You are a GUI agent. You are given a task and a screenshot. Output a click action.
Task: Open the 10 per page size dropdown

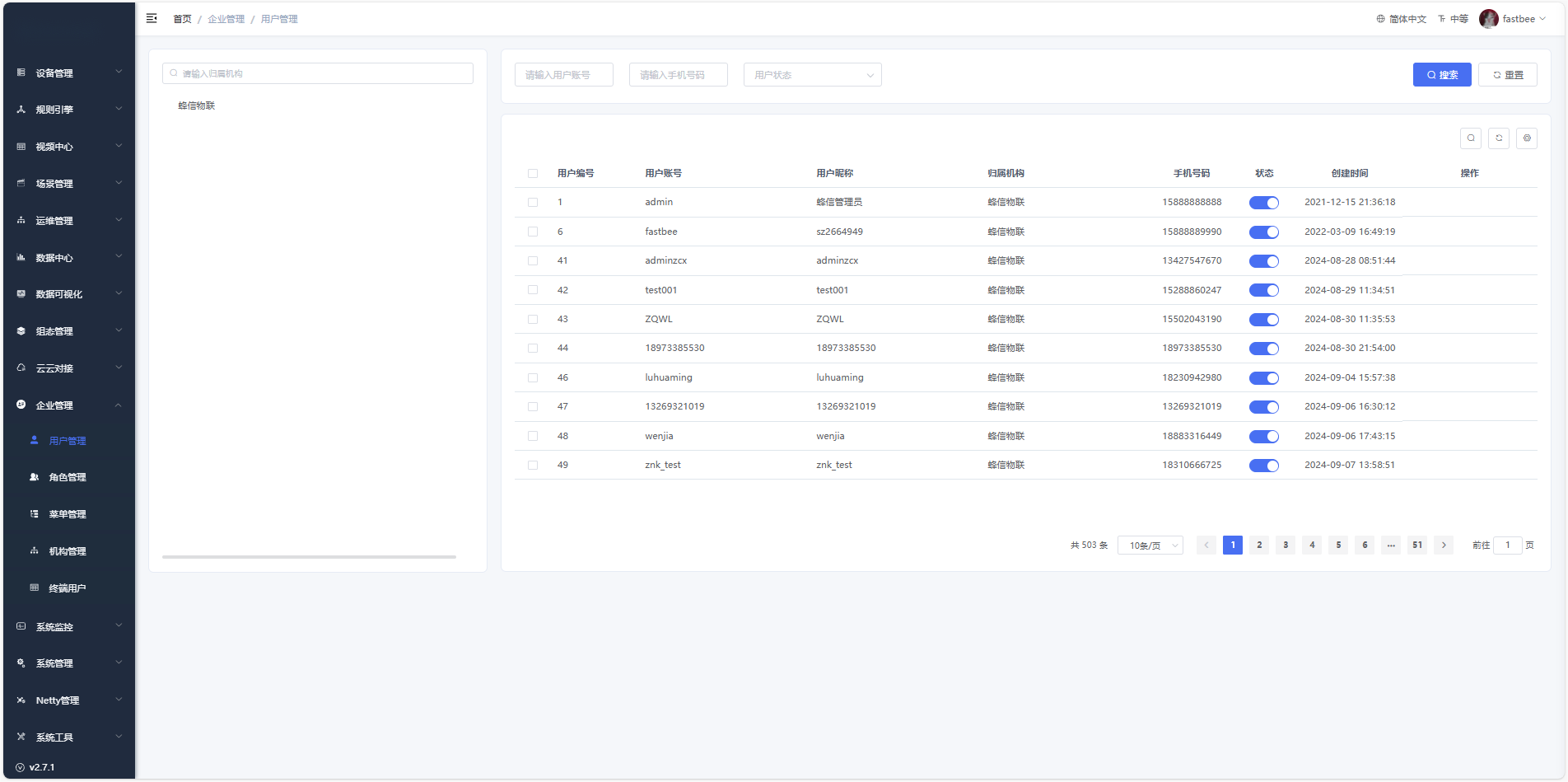(x=1150, y=546)
